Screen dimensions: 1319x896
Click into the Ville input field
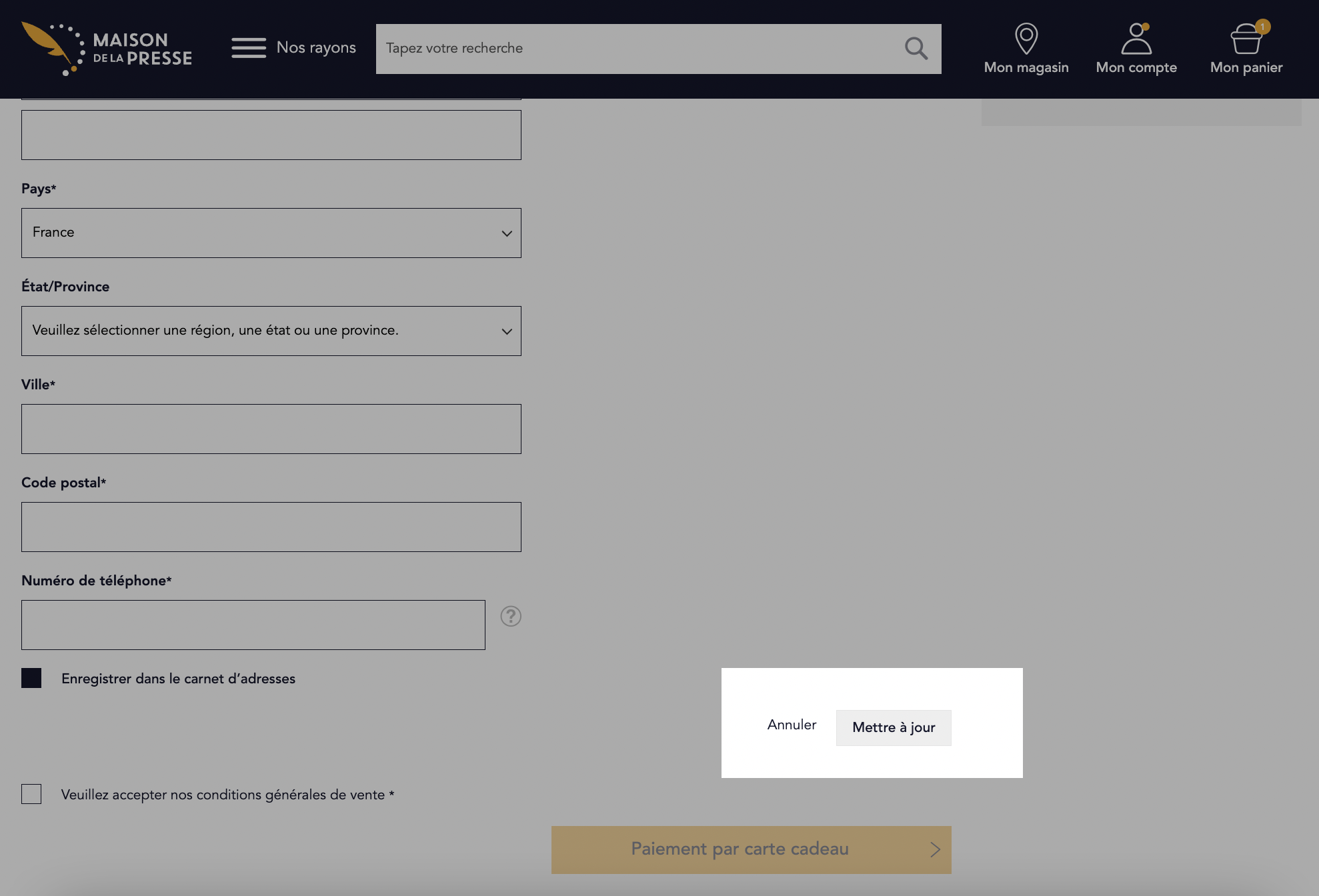coord(271,429)
